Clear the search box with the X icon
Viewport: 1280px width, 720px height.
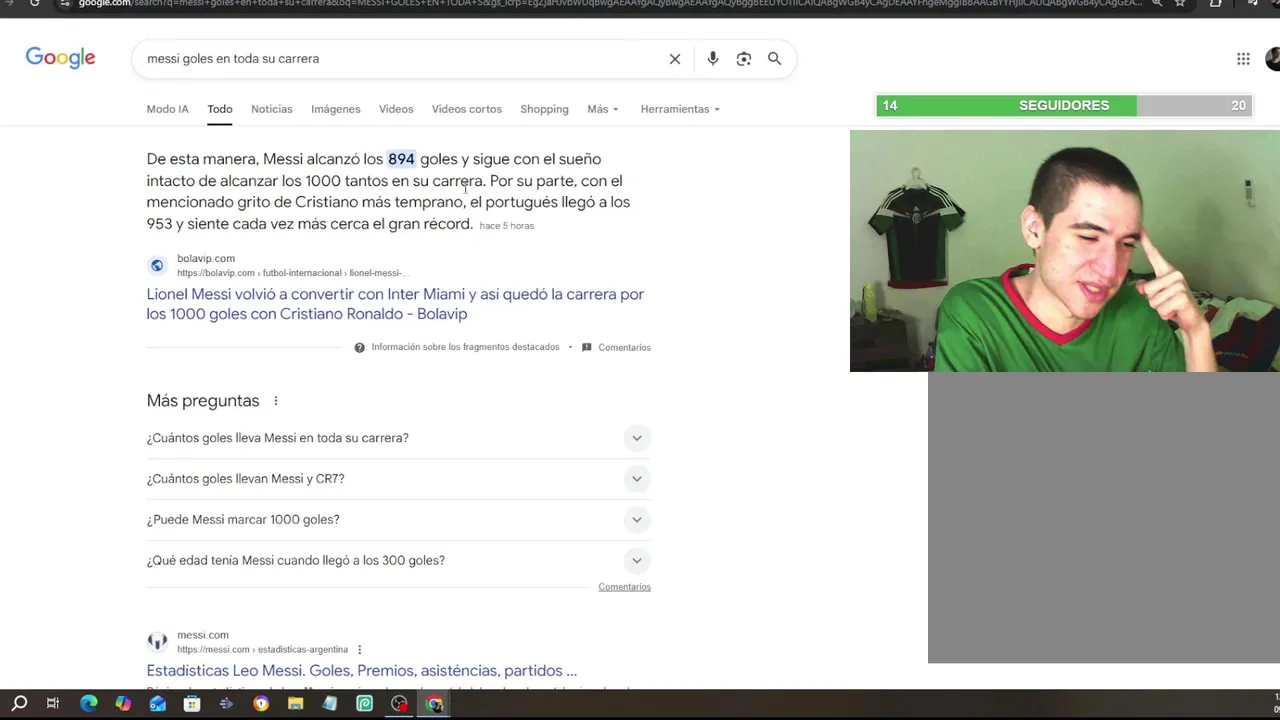675,59
